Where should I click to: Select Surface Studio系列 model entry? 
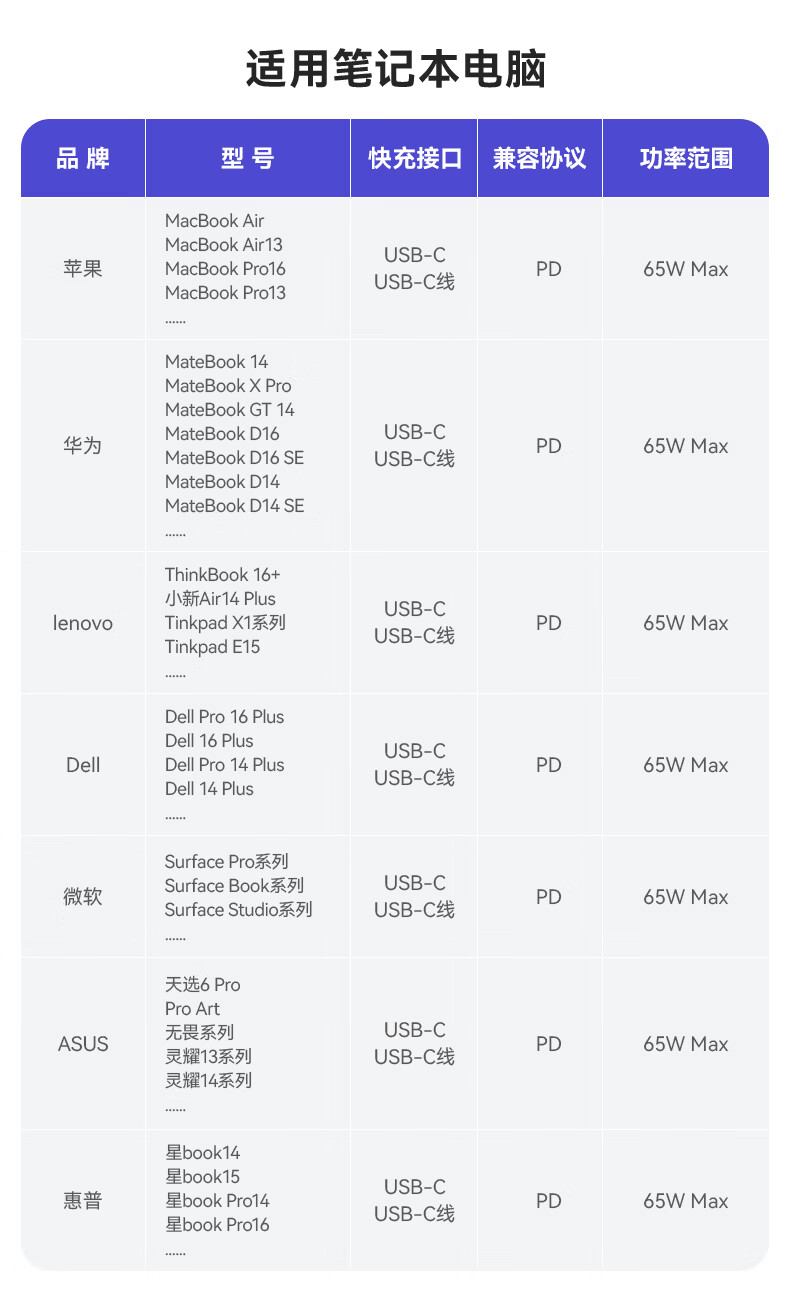click(x=238, y=910)
